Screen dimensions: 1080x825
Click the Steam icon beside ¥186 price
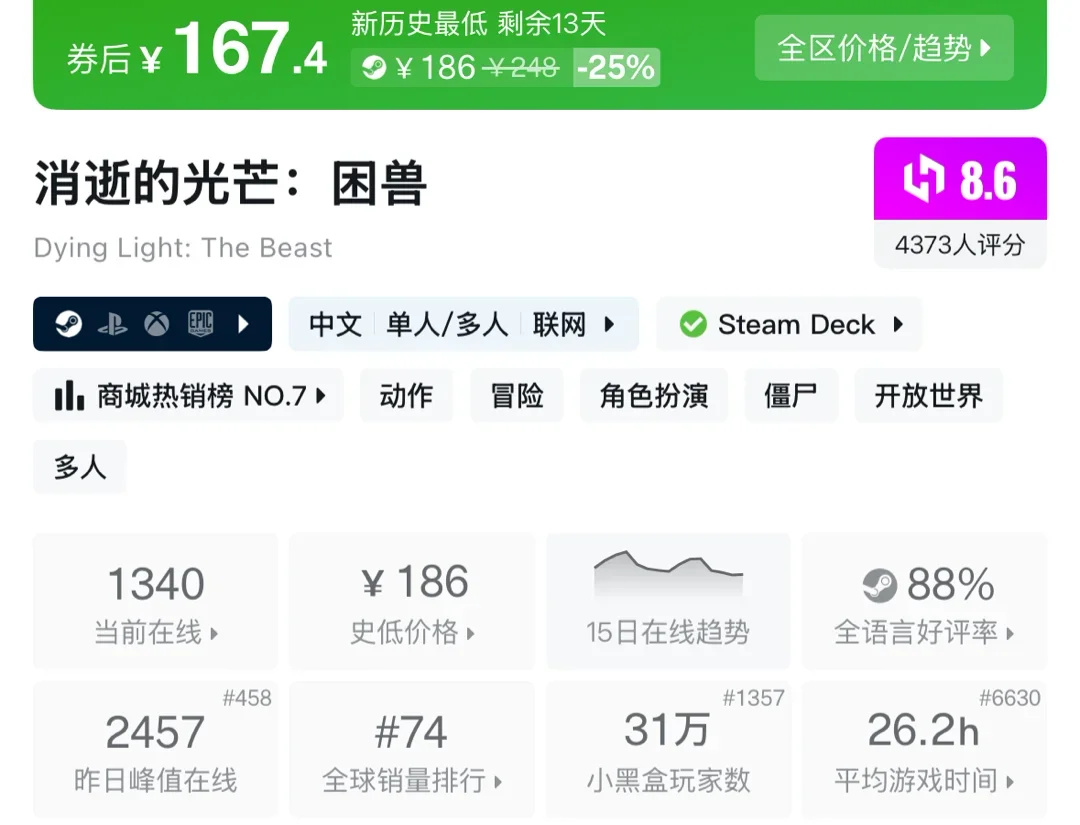coord(374,67)
